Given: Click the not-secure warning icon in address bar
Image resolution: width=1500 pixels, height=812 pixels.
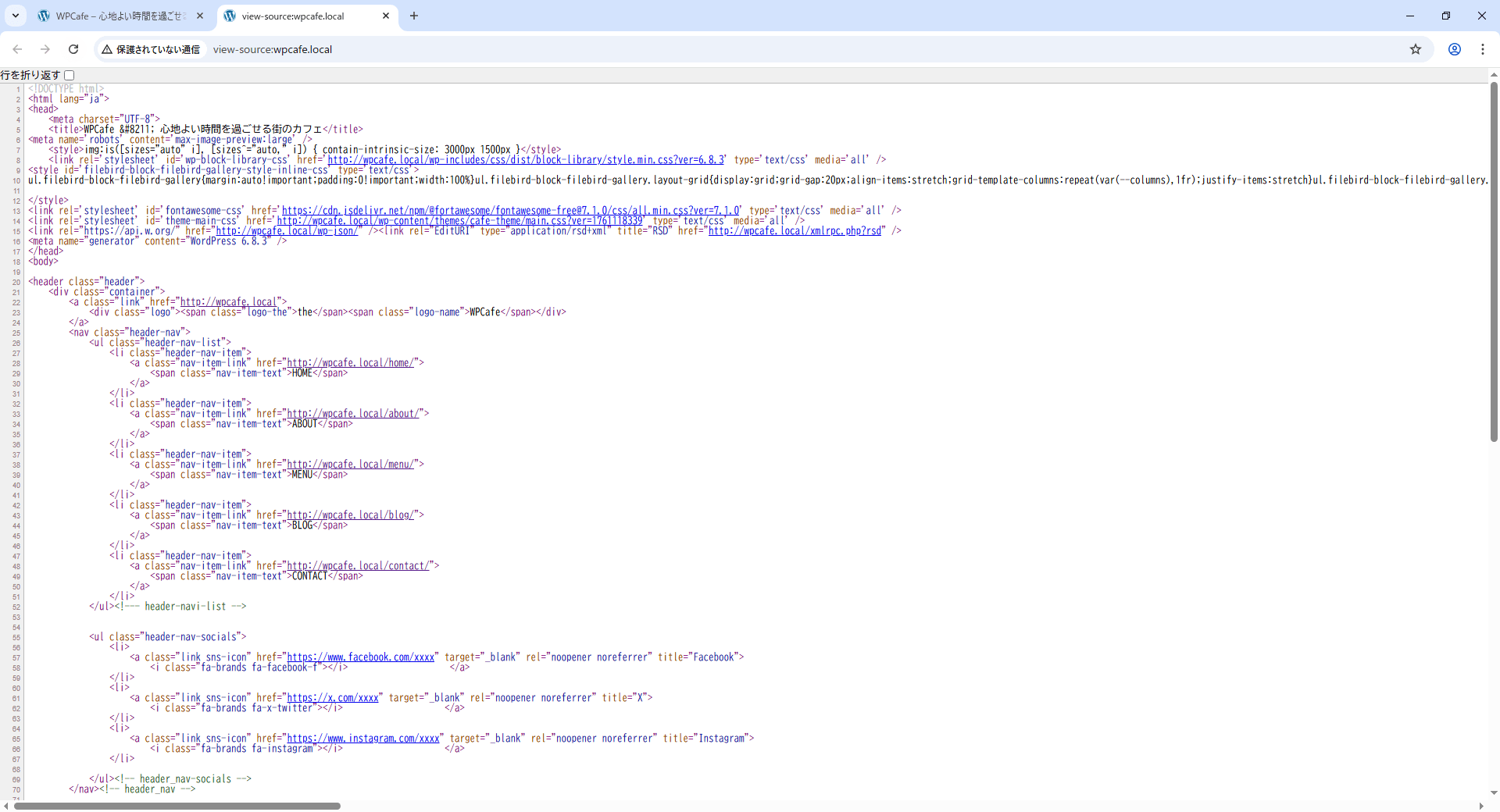Looking at the screenshot, I should [107, 49].
